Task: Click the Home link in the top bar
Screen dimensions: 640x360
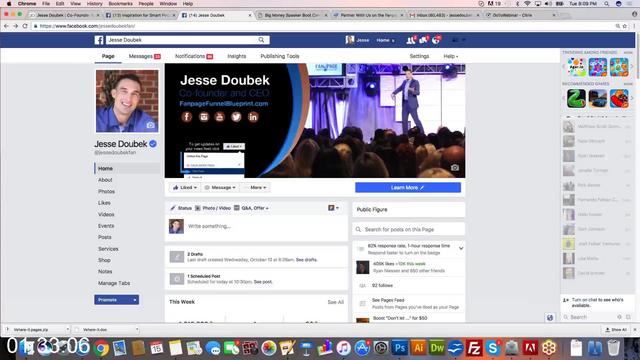Action: coord(383,40)
